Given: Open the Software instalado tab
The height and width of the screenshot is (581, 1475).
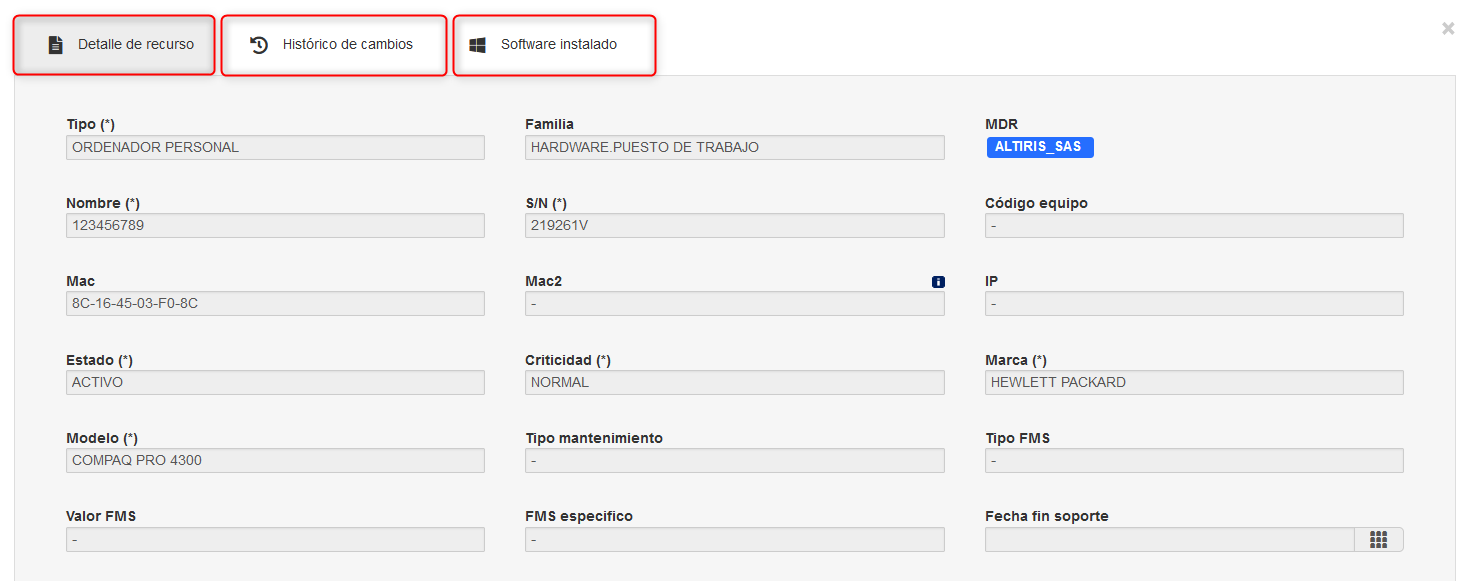Looking at the screenshot, I should click(554, 45).
